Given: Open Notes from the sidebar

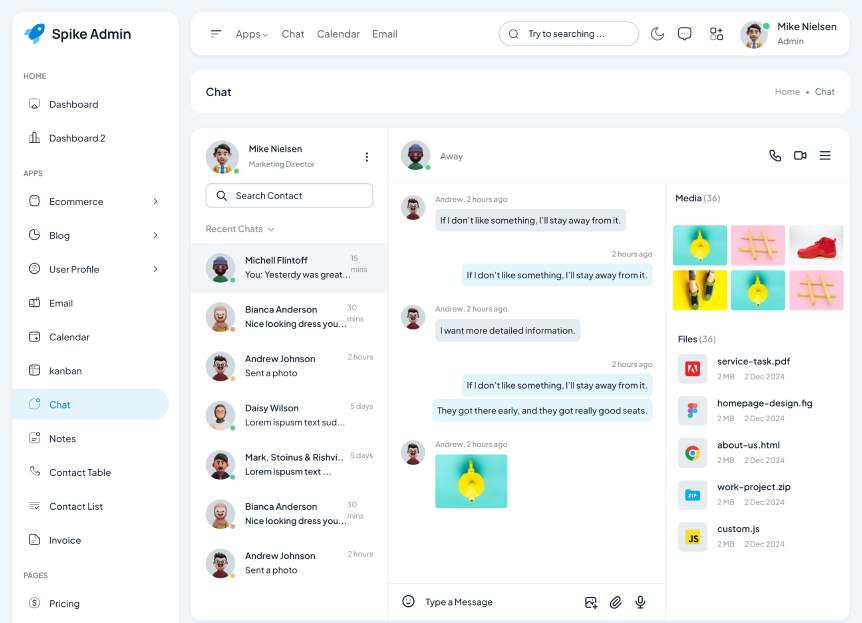Looking at the screenshot, I should (x=62, y=439).
